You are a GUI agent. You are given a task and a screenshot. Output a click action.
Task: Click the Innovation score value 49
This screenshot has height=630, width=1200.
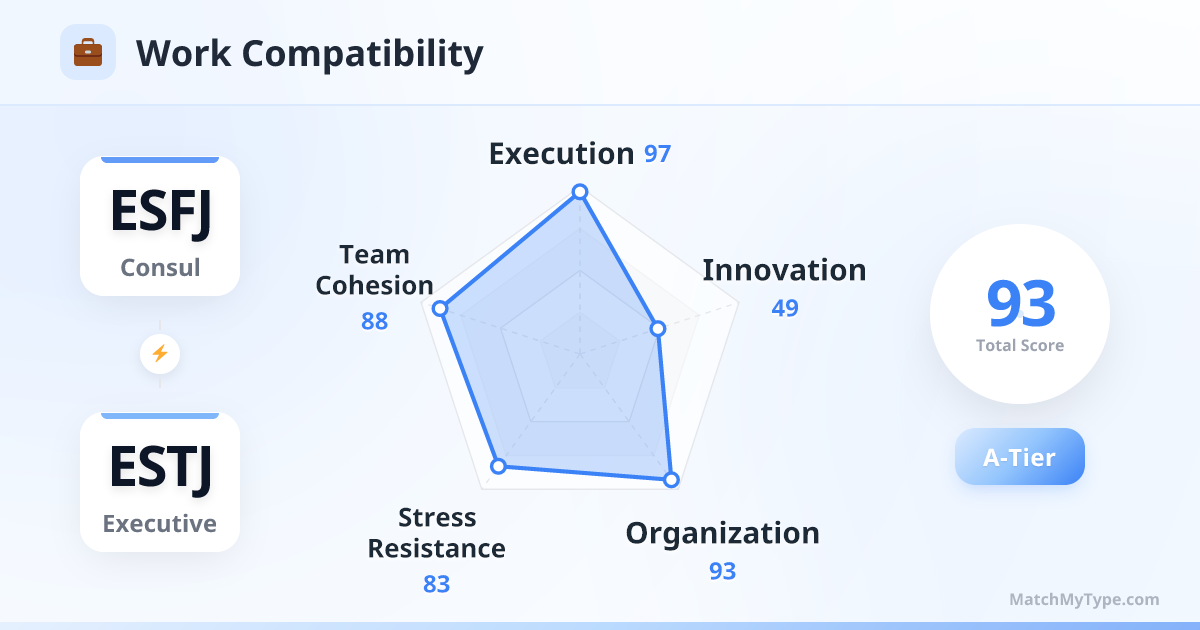[785, 308]
